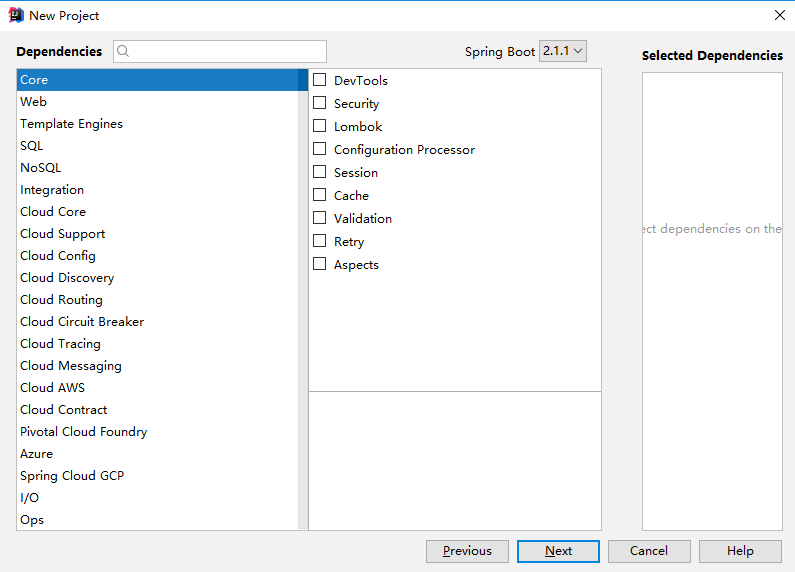Select the Web category
This screenshot has width=795, height=572.
158,101
